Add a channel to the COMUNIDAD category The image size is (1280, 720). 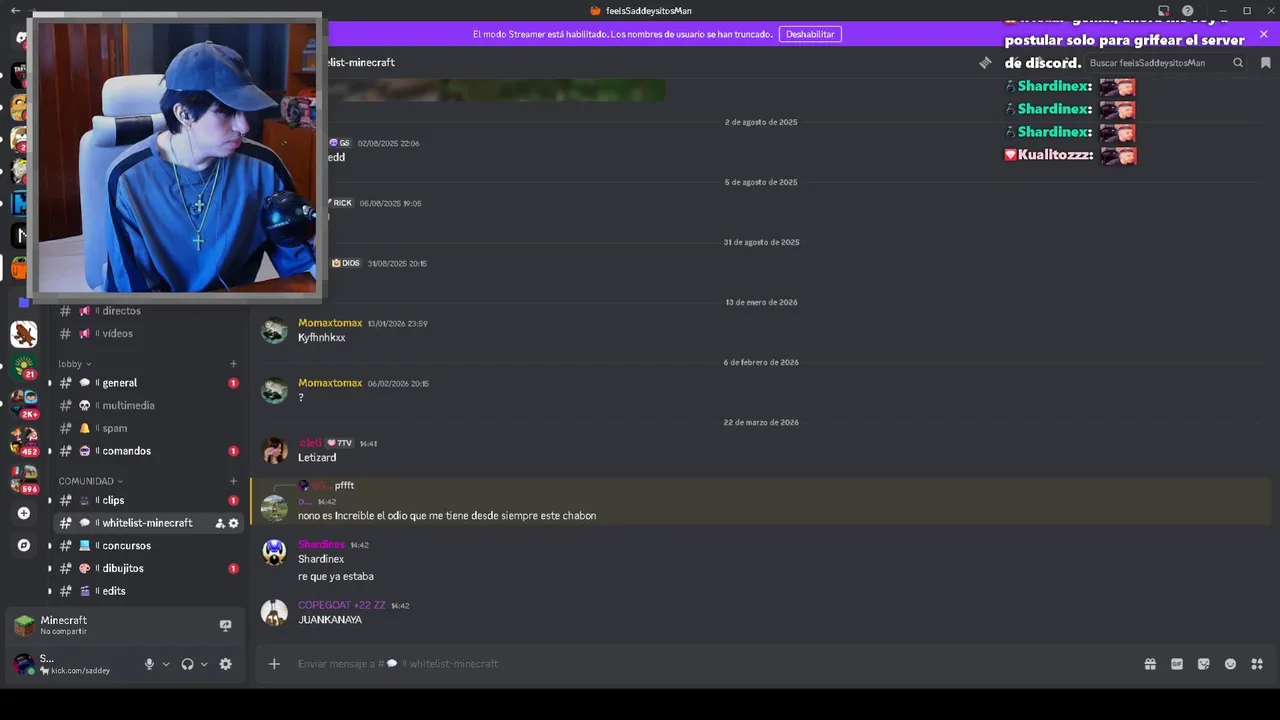(233, 481)
